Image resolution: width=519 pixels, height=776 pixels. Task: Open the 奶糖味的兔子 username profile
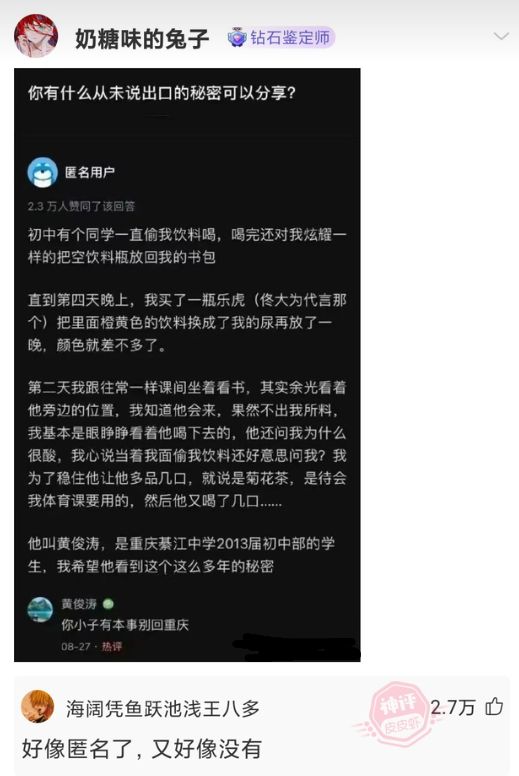142,39
